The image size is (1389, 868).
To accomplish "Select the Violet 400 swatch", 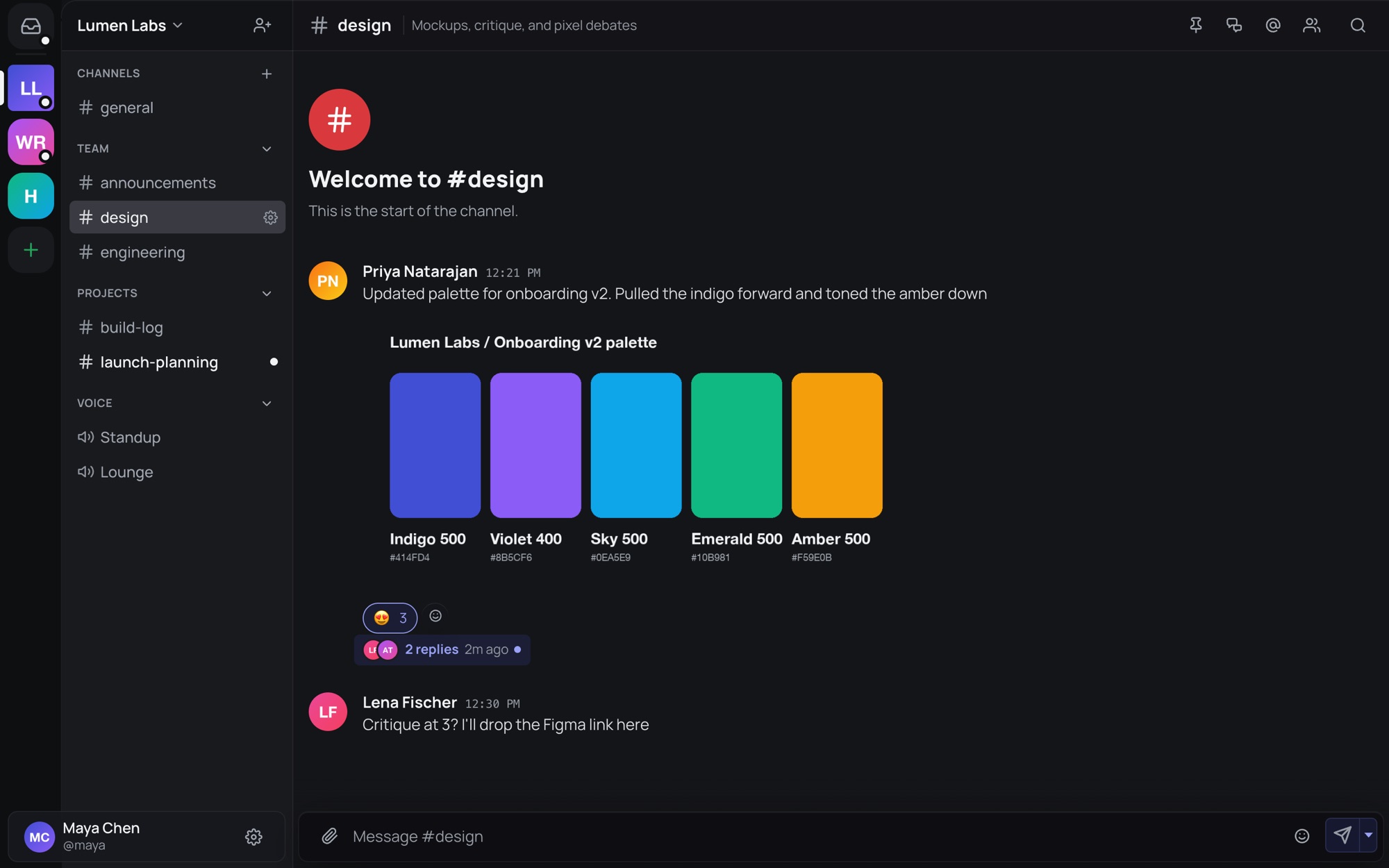I will [x=535, y=445].
